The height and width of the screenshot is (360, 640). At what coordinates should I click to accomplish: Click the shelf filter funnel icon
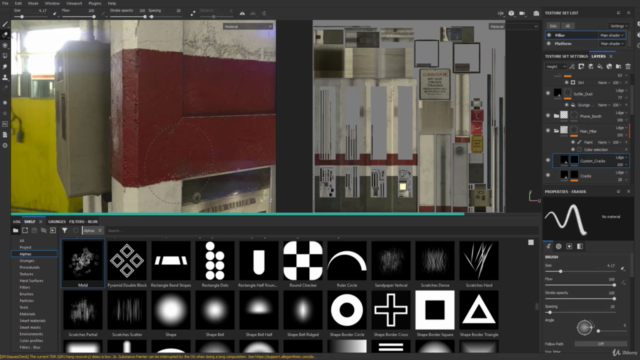pyautogui.click(x=64, y=231)
